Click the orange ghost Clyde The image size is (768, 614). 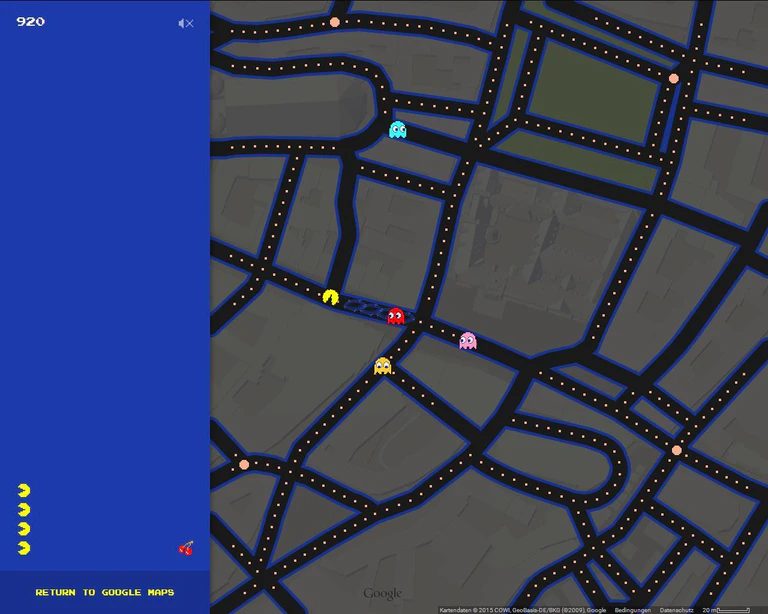pyautogui.click(x=383, y=366)
